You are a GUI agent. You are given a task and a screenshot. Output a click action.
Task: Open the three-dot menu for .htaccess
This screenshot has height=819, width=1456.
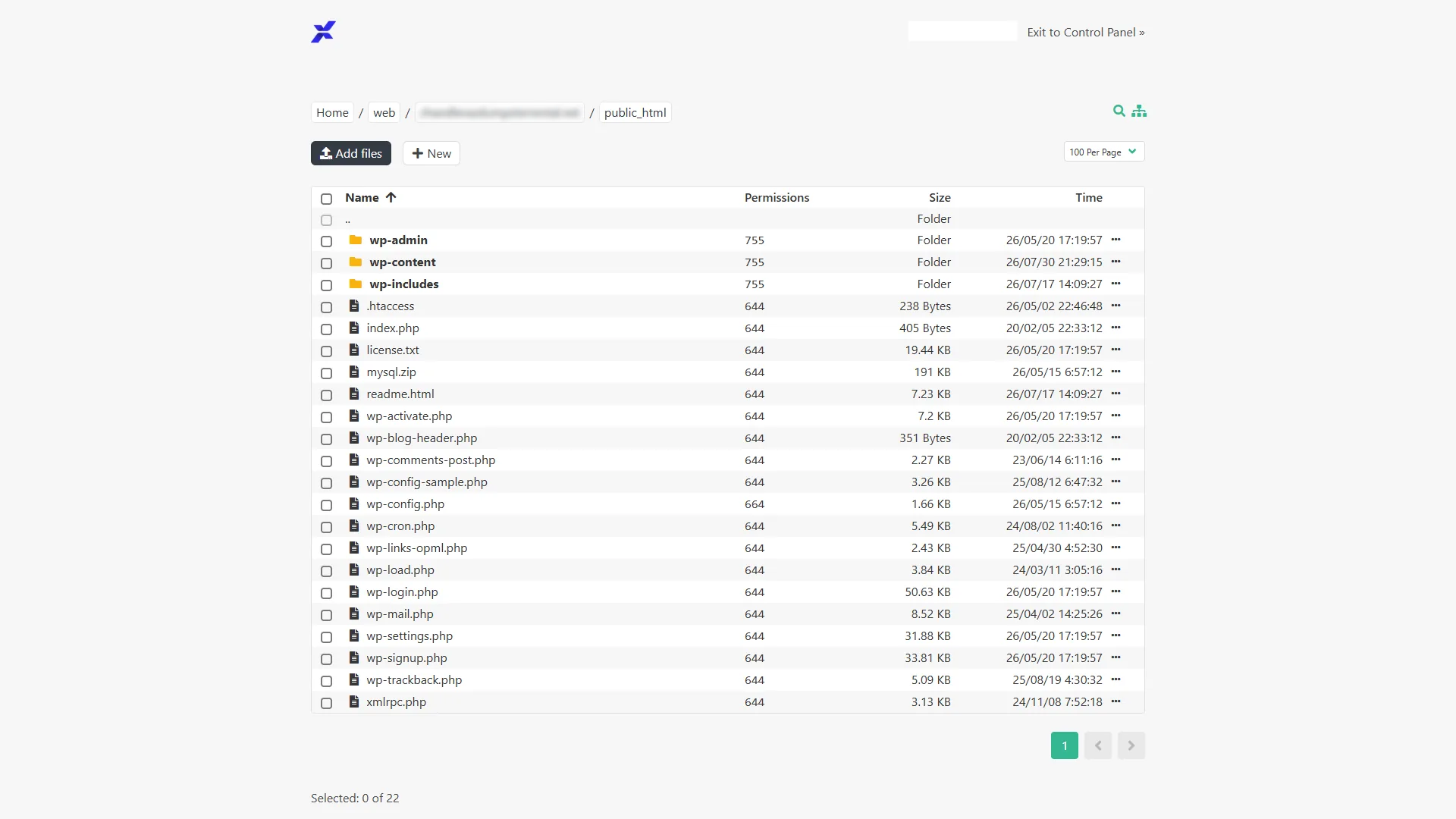pyautogui.click(x=1116, y=306)
